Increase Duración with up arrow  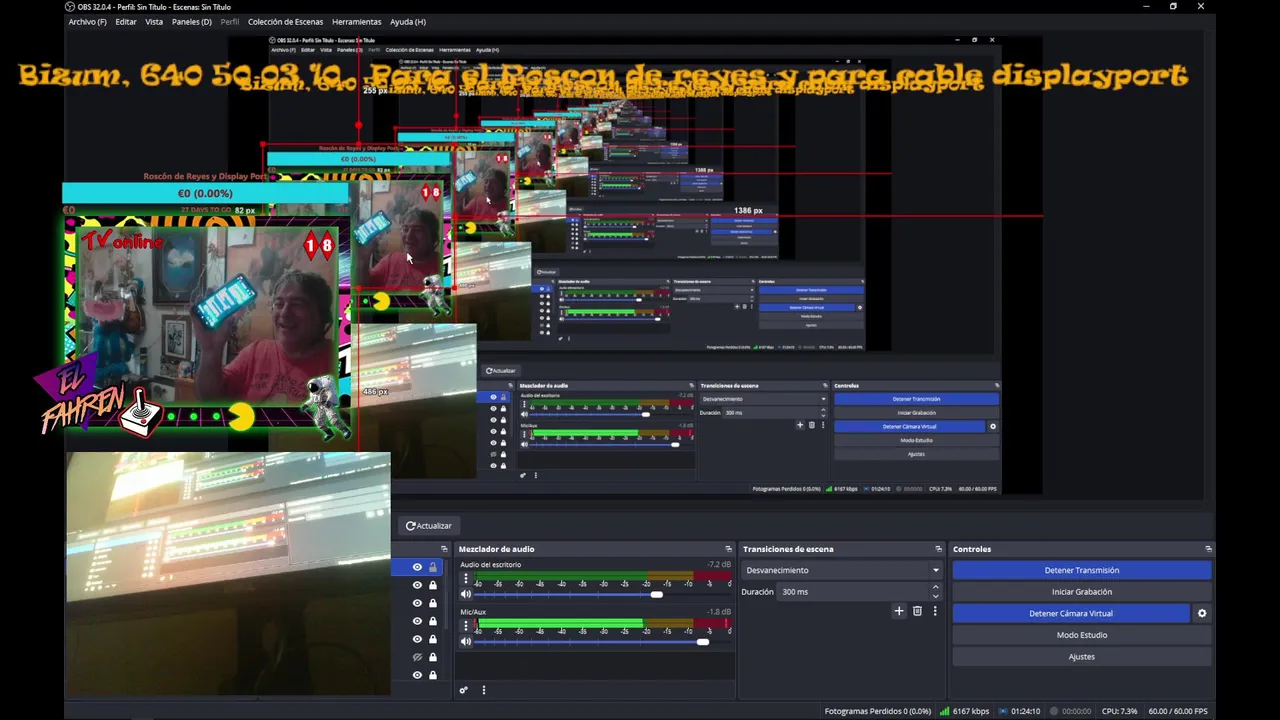tap(936, 588)
